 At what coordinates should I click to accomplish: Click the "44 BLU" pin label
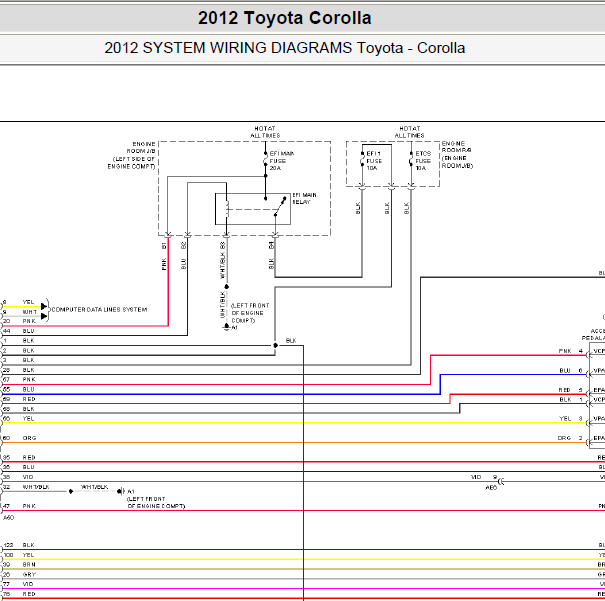tap(19, 331)
